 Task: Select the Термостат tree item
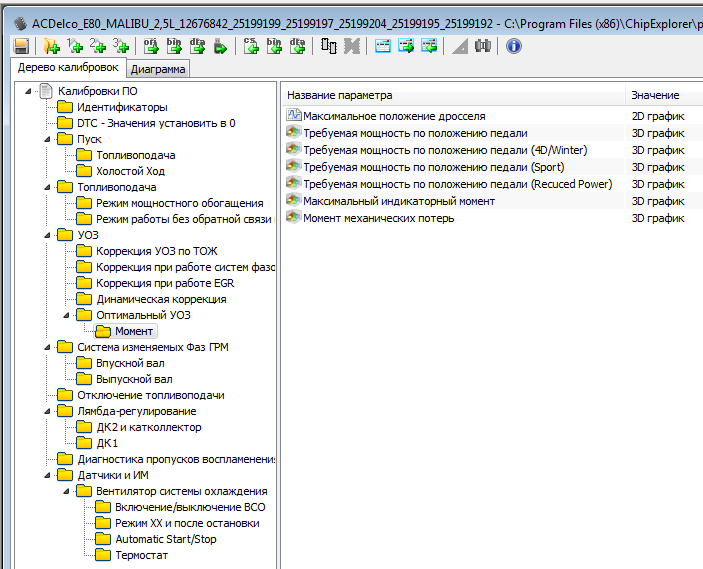141,555
